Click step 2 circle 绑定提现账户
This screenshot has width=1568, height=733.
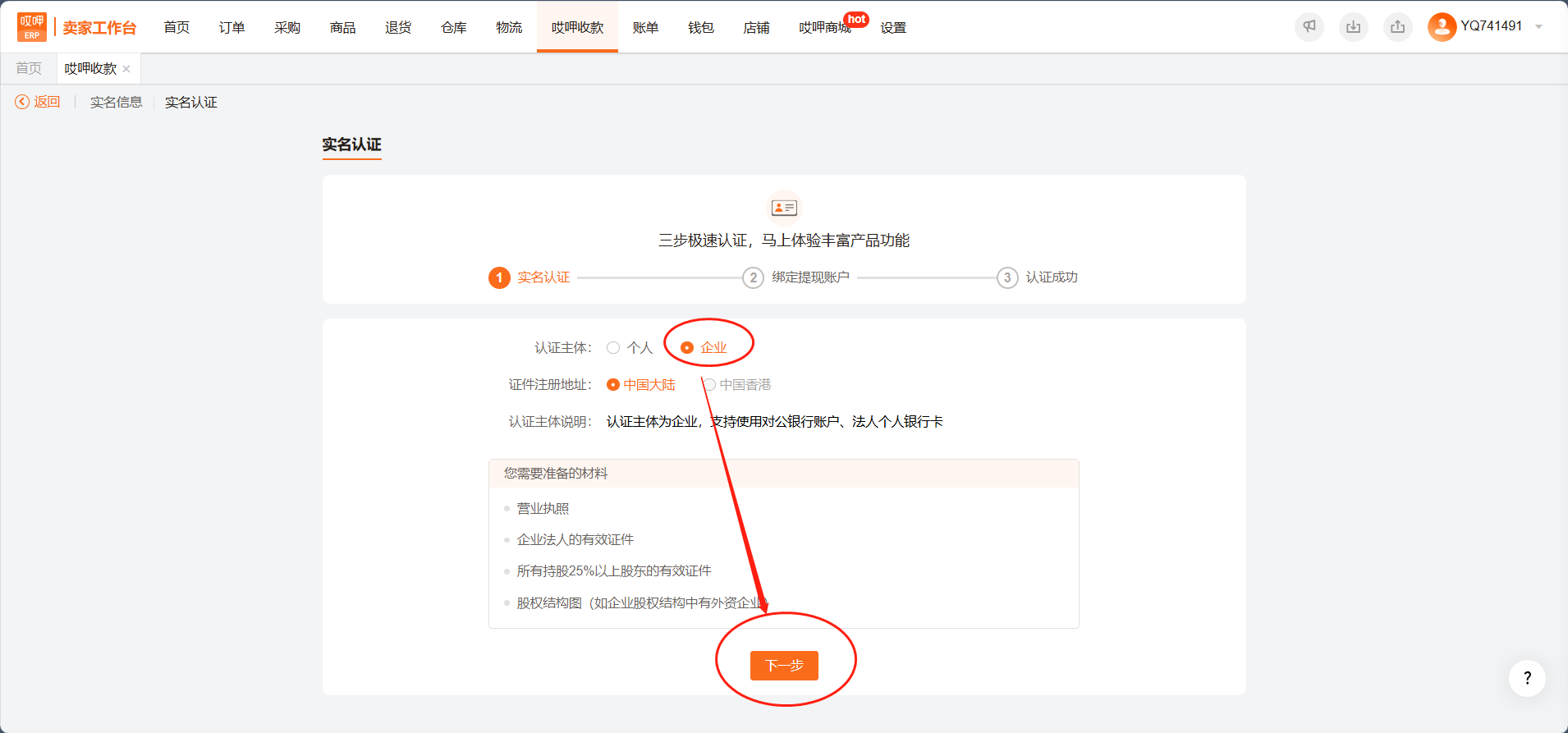tap(753, 277)
